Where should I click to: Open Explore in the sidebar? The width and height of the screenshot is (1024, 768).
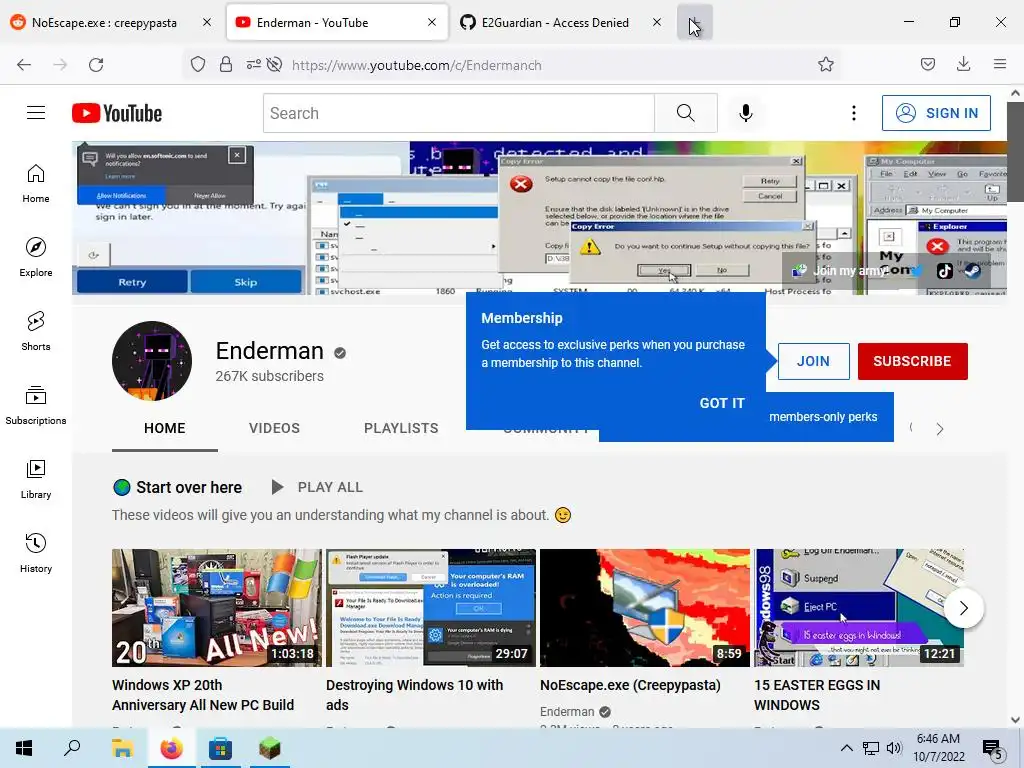36,257
